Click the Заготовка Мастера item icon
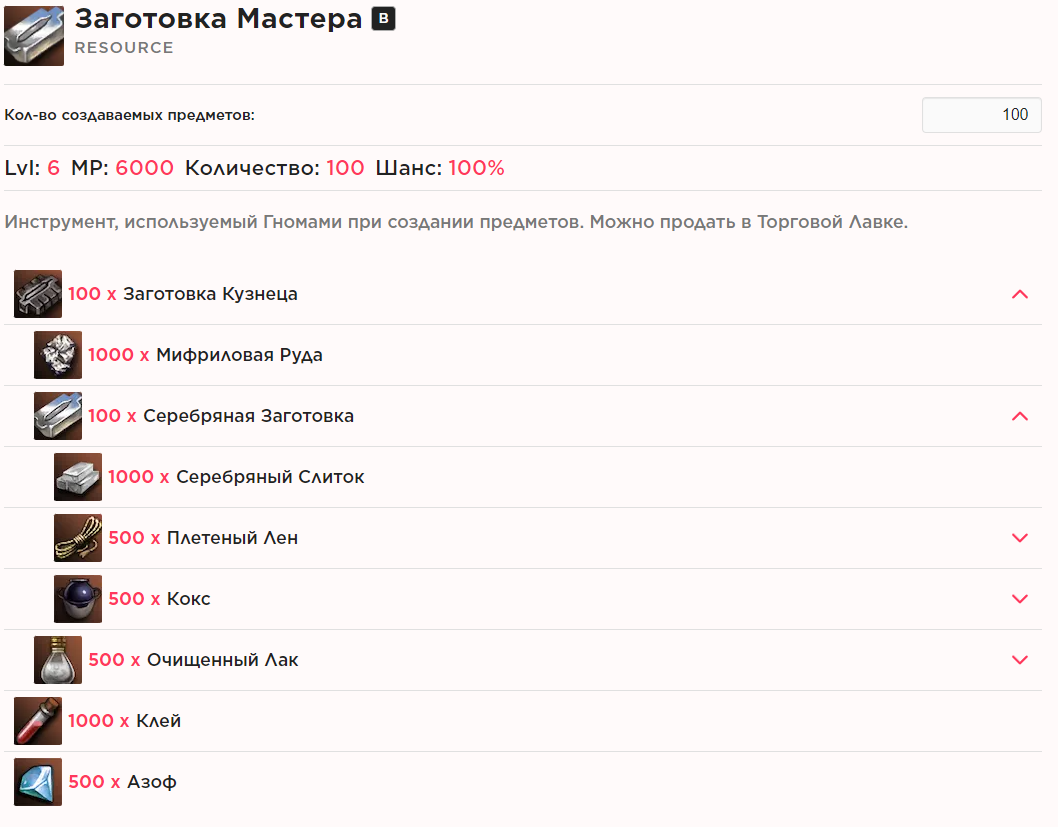The height and width of the screenshot is (827, 1058). click(34, 36)
